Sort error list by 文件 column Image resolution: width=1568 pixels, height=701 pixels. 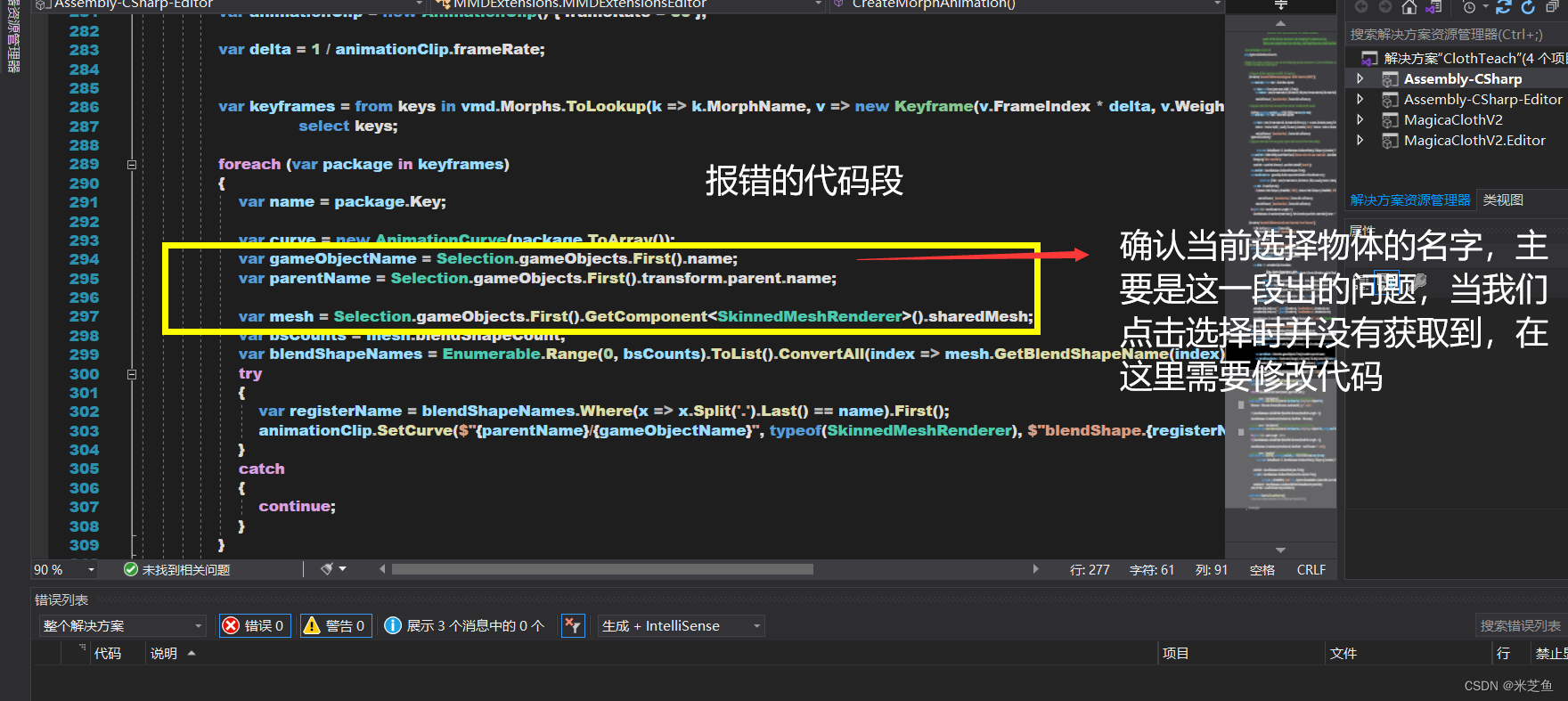pyautogui.click(x=1343, y=654)
